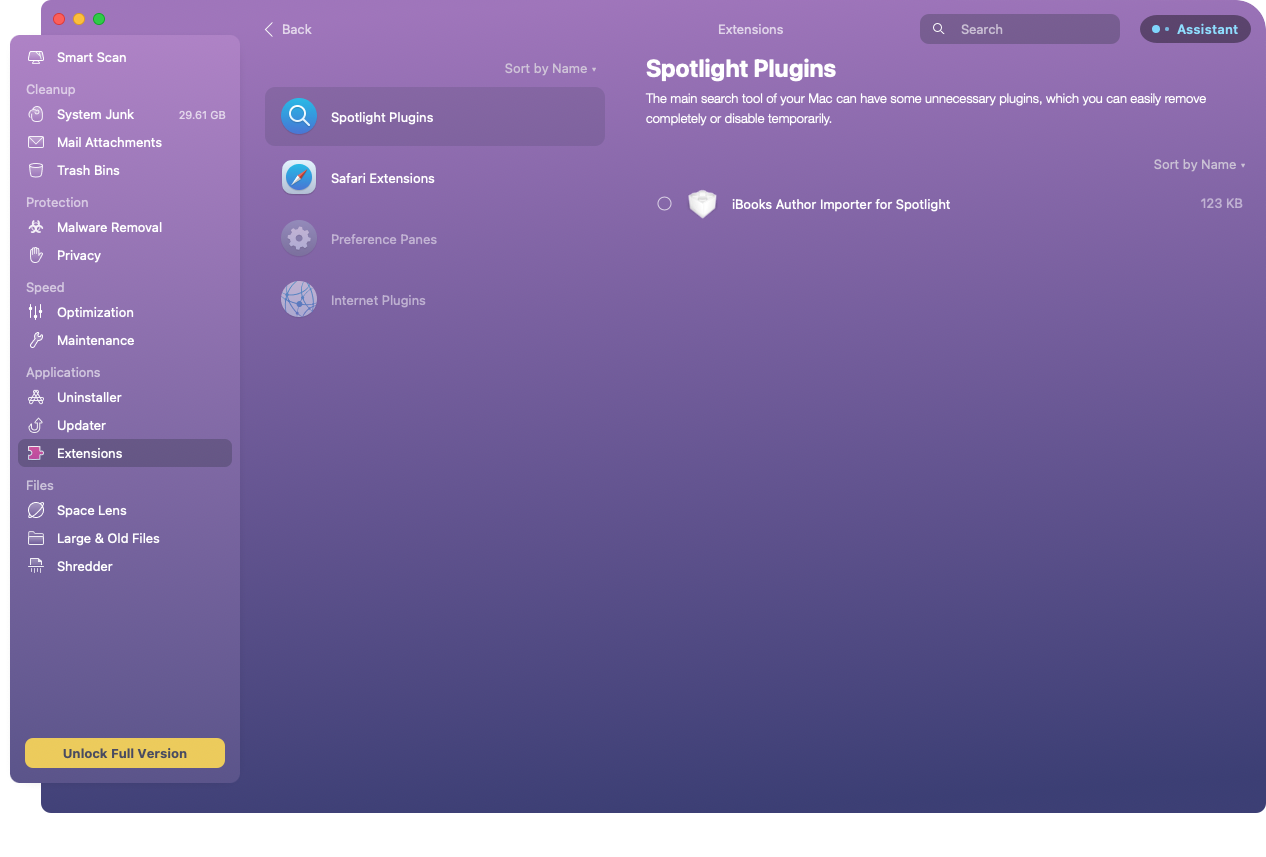Click Unlock Full Version button

[125, 753]
